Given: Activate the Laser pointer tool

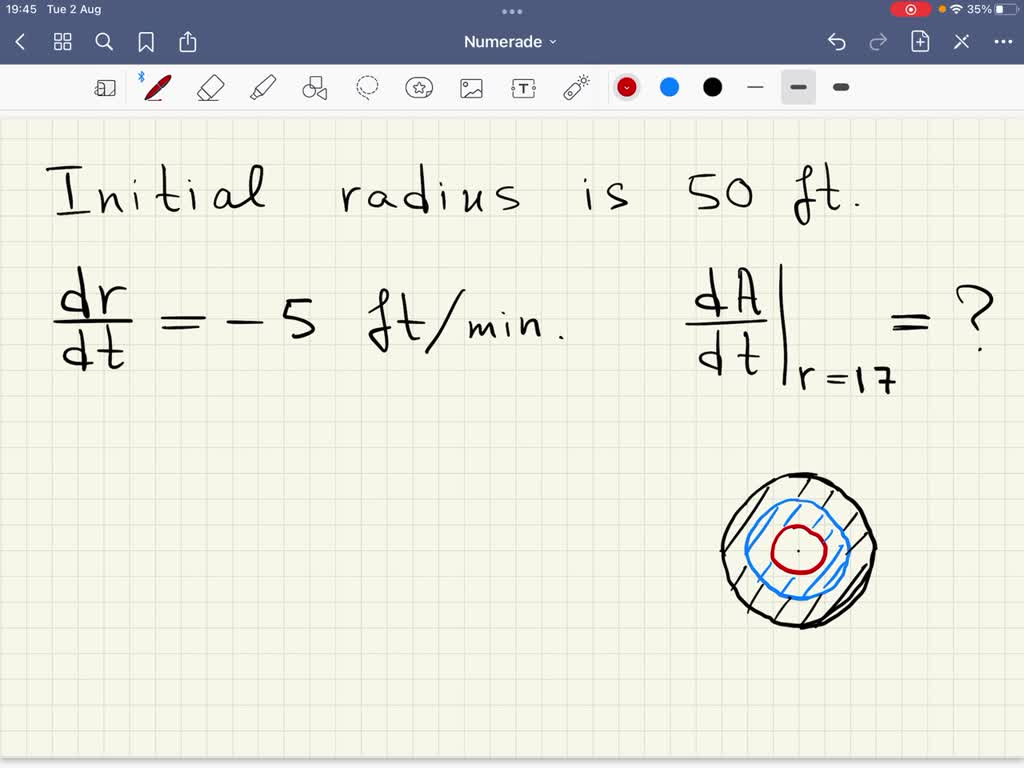Looking at the screenshot, I should click(x=575, y=87).
